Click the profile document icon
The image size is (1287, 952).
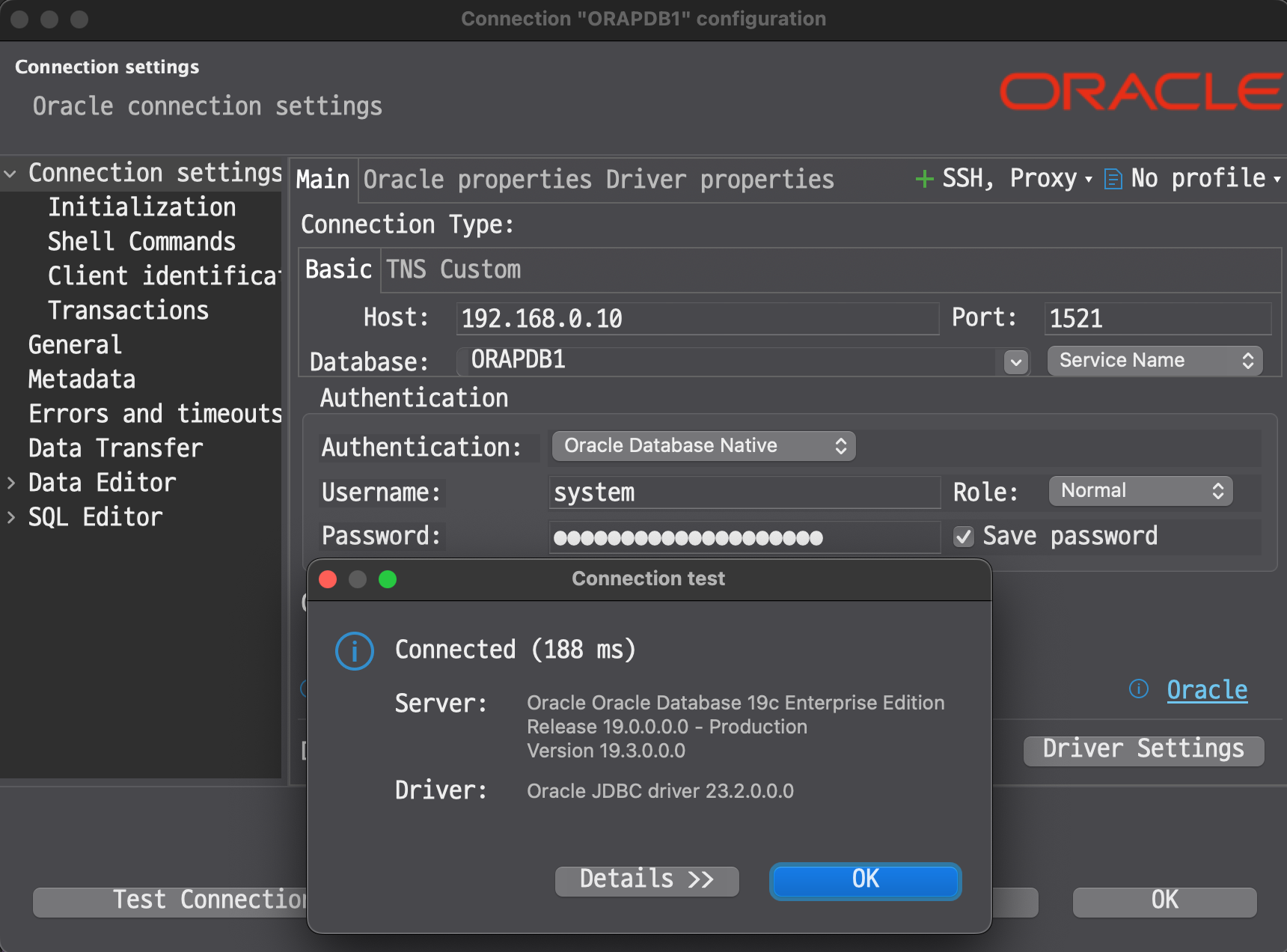coord(1113,180)
